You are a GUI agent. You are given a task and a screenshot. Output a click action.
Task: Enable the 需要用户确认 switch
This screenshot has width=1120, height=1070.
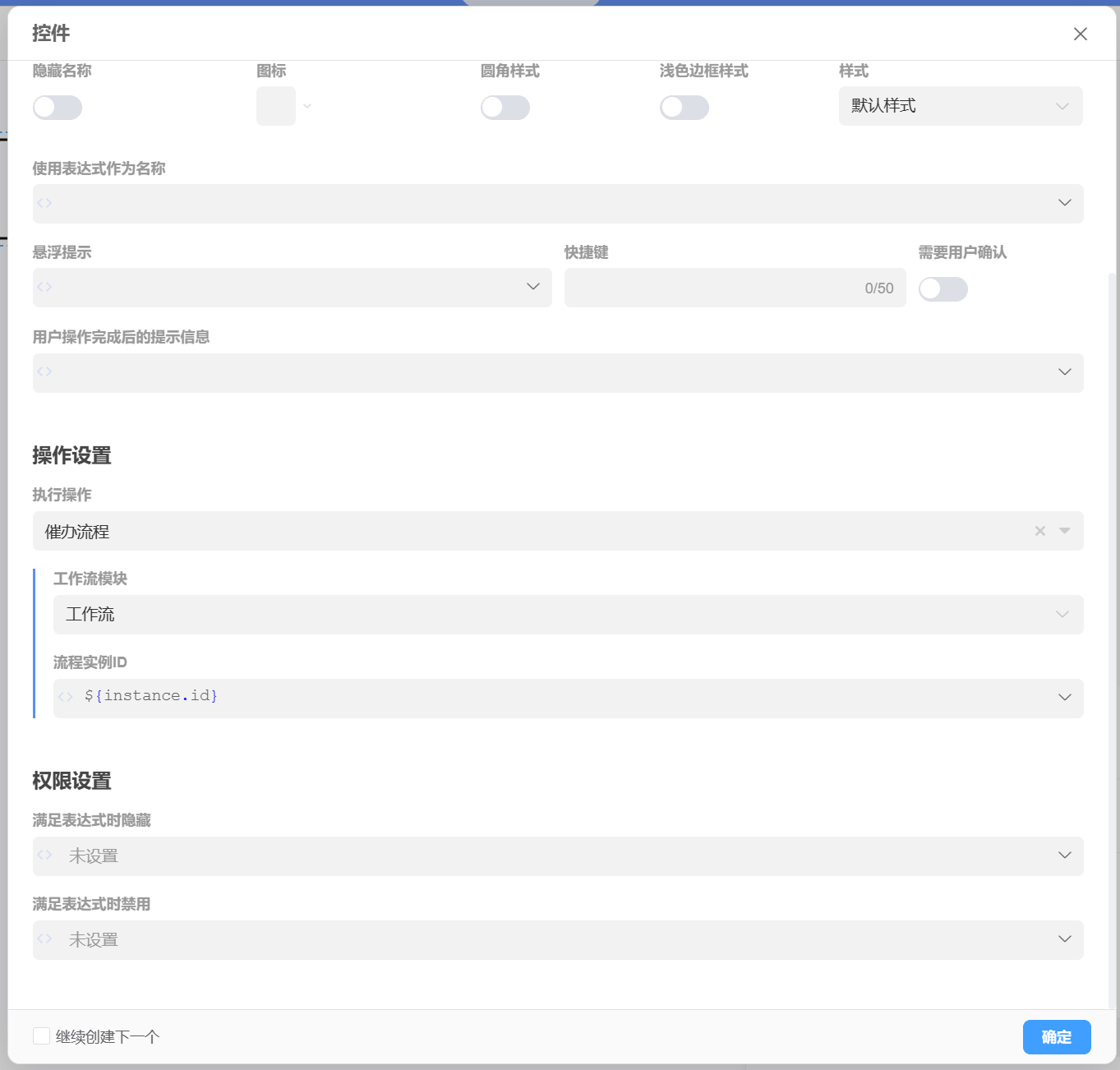[943, 289]
